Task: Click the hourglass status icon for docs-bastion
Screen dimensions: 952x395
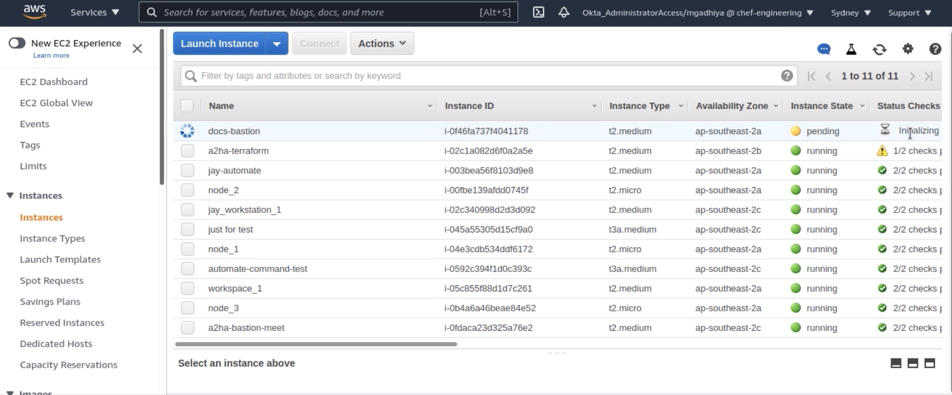Action: [x=885, y=130]
